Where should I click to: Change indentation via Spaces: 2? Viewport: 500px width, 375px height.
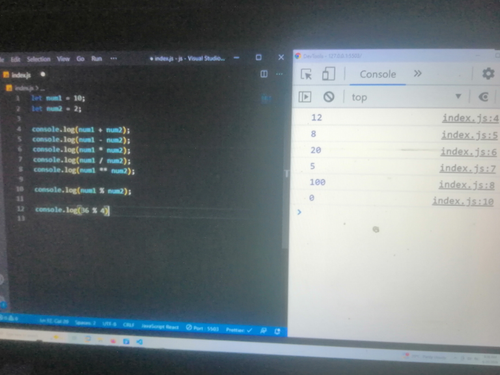85,323
